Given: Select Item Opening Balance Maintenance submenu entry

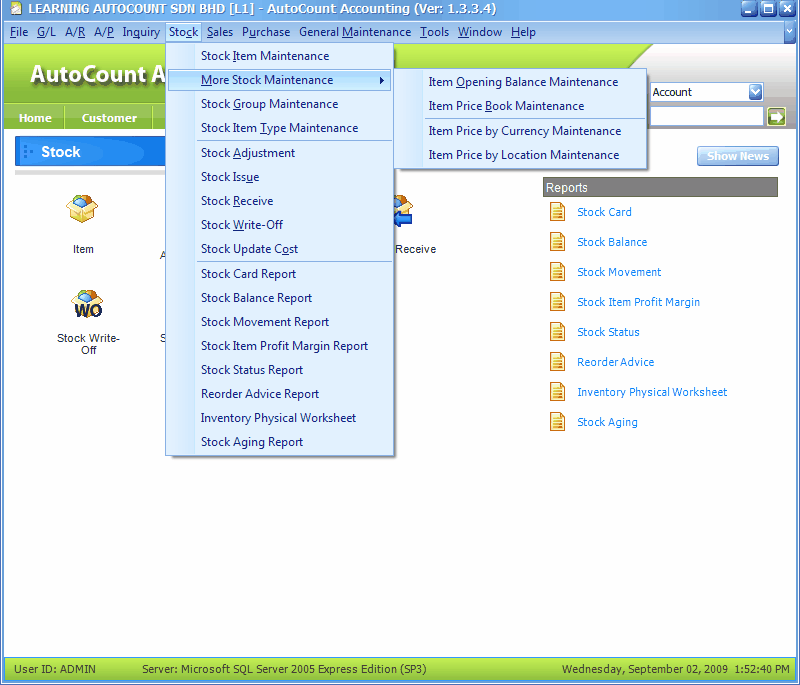Looking at the screenshot, I should pos(520,82).
